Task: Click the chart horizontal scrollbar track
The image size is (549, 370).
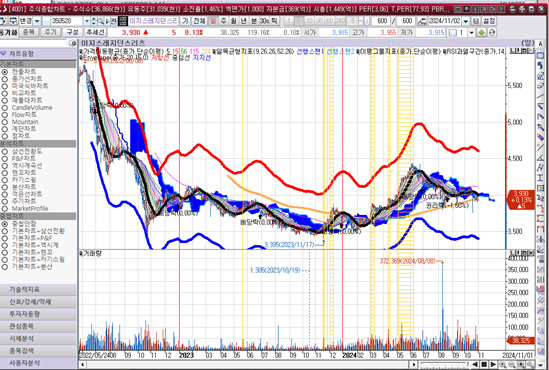Action: tap(248, 365)
